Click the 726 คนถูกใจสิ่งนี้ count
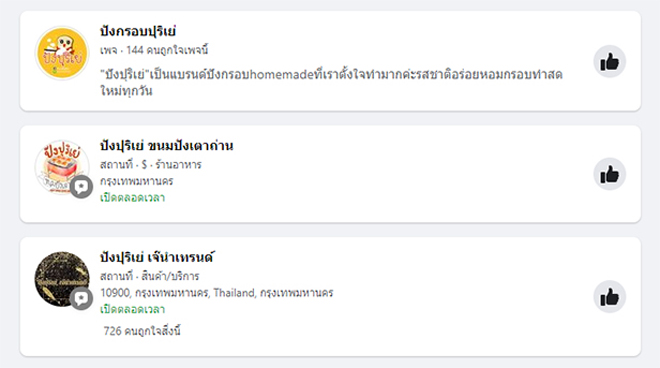 click(x=142, y=331)
